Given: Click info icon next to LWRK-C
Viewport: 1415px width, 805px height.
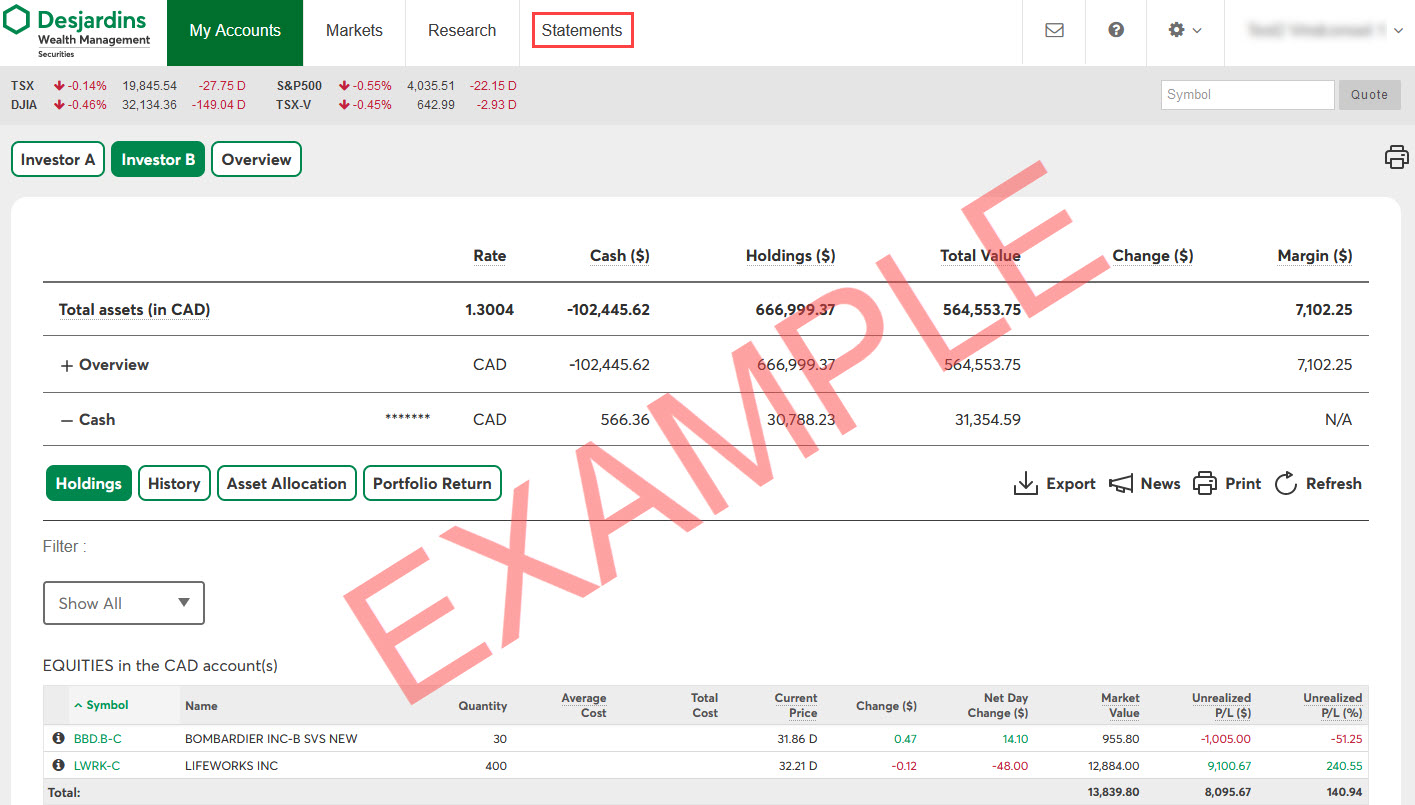Looking at the screenshot, I should click(58, 765).
